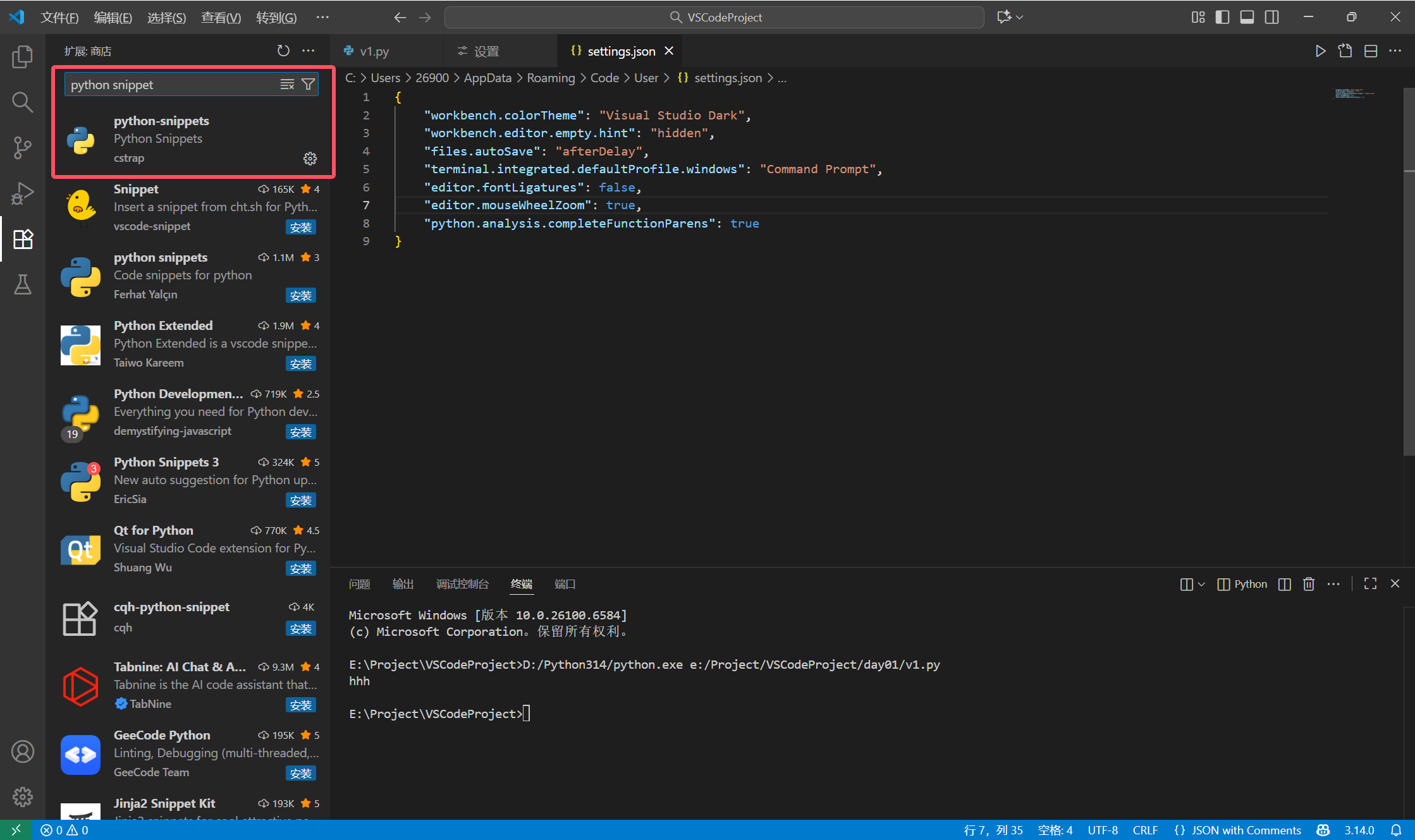
Task: Toggle the Primary Side Bar visibility
Action: coord(1222,17)
